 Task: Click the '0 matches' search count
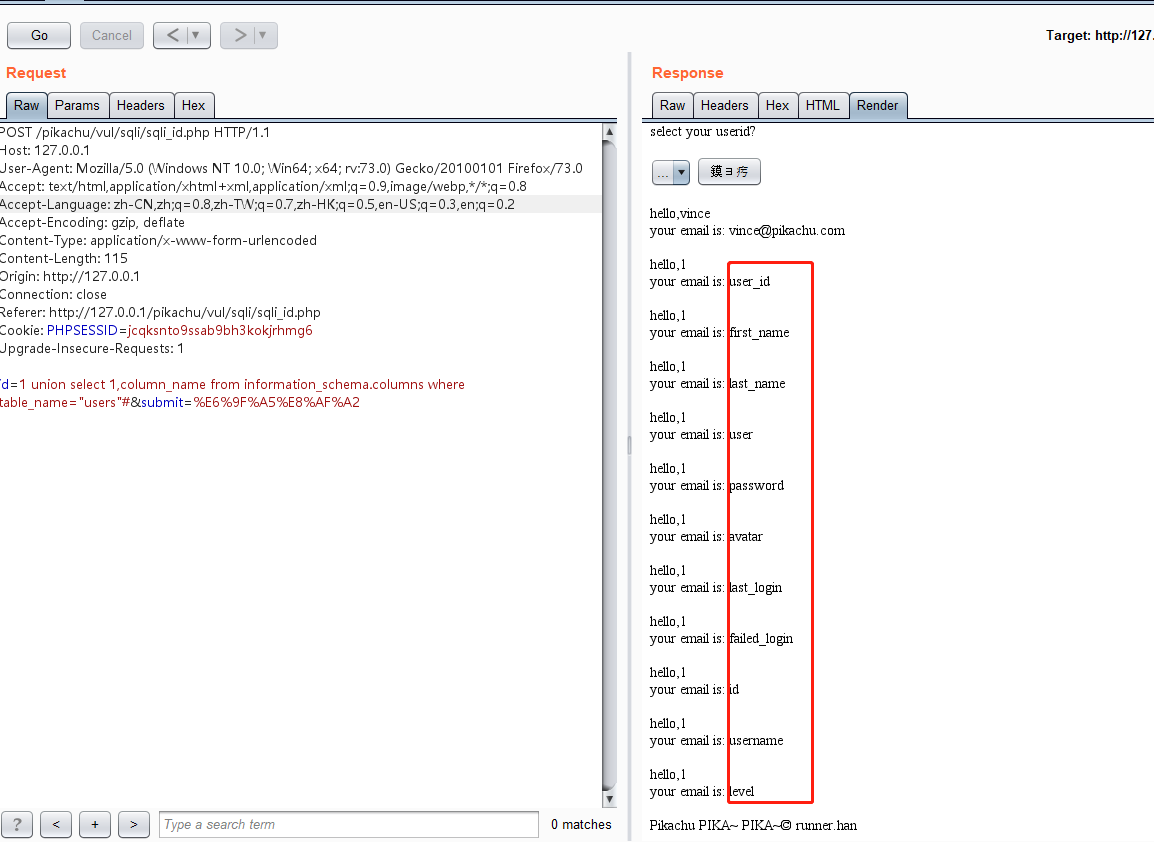click(x=581, y=824)
